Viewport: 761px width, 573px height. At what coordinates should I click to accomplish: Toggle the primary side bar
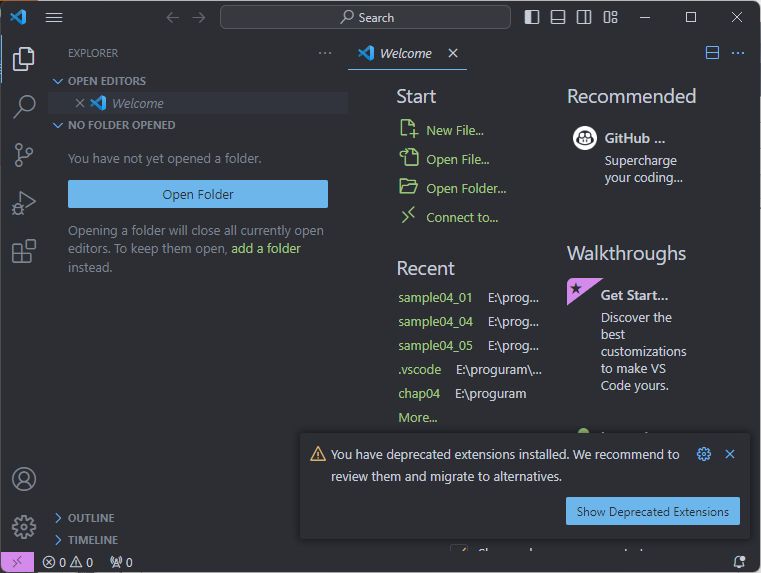click(532, 17)
